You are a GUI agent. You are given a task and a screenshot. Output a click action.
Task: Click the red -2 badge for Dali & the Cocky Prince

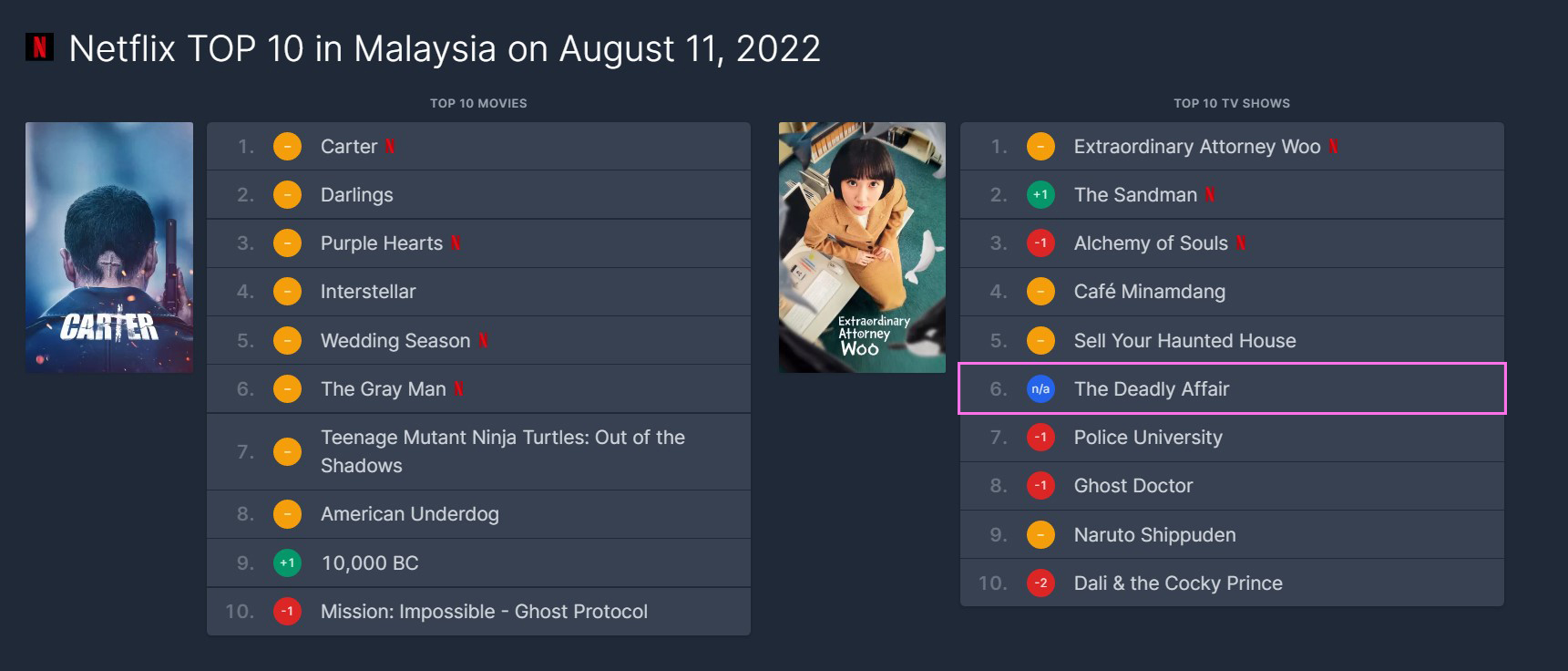pos(1040,583)
